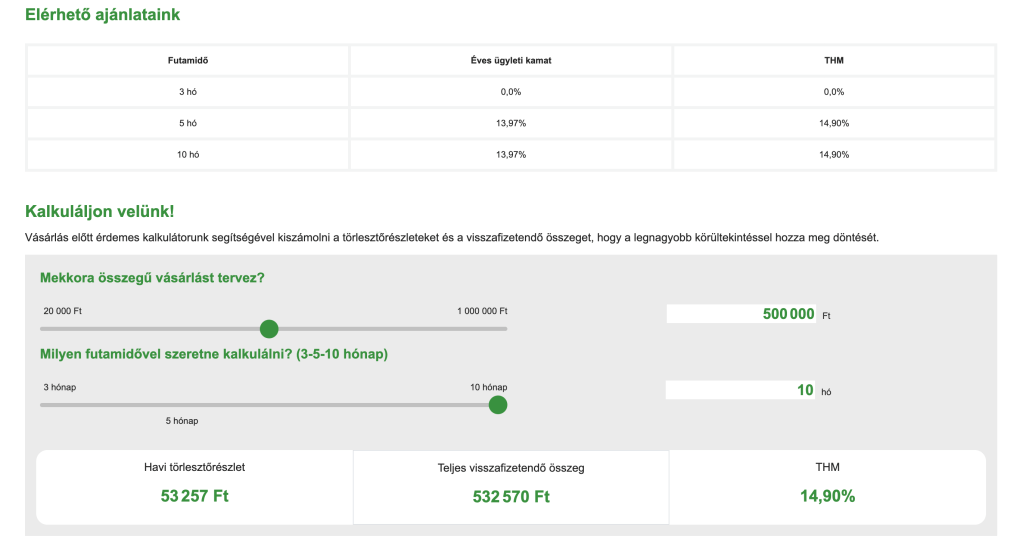Click the 20 000 Ft minimum amount label
This screenshot has height=549, width=1023.
[61, 311]
